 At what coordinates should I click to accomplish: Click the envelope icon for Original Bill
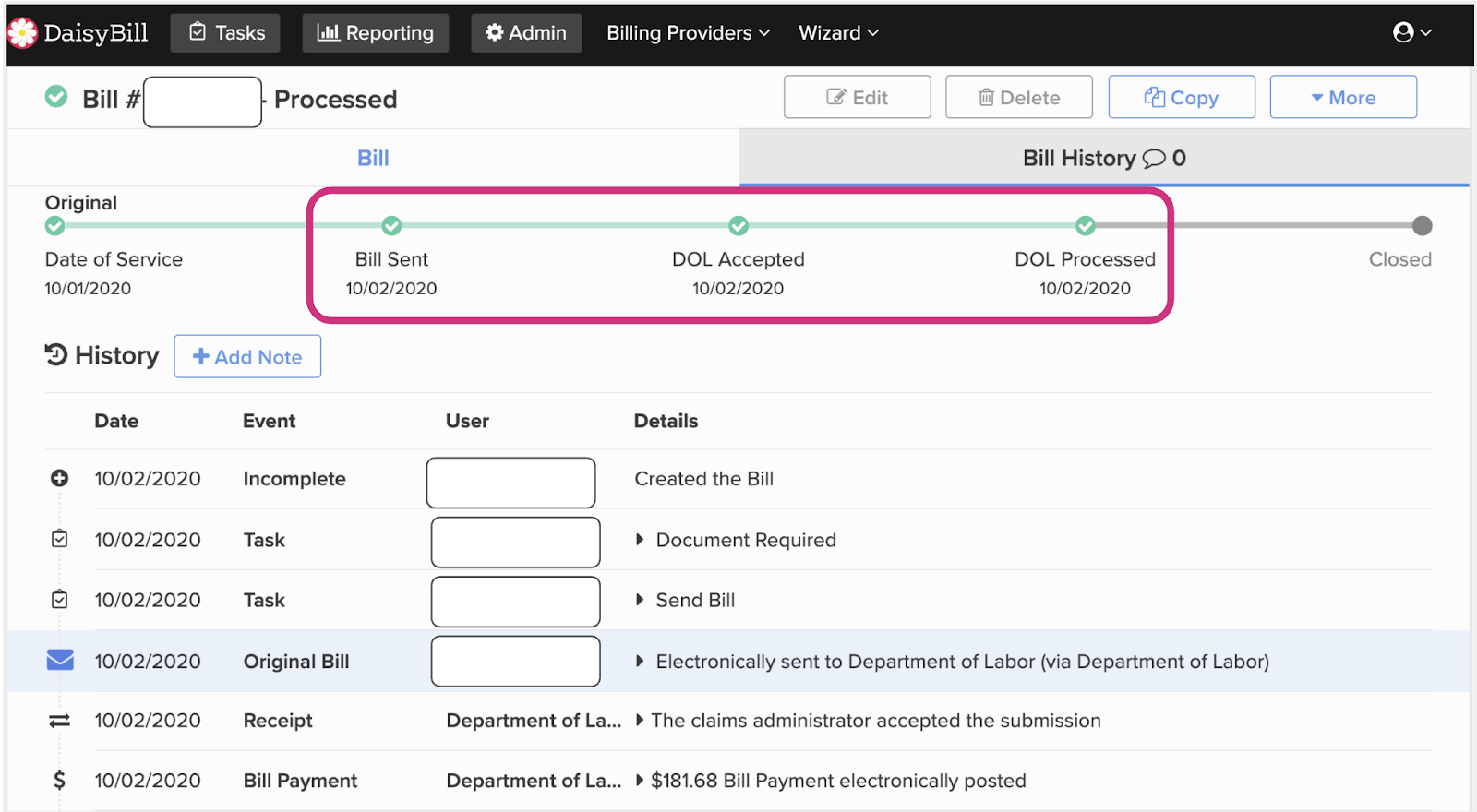[x=60, y=660]
